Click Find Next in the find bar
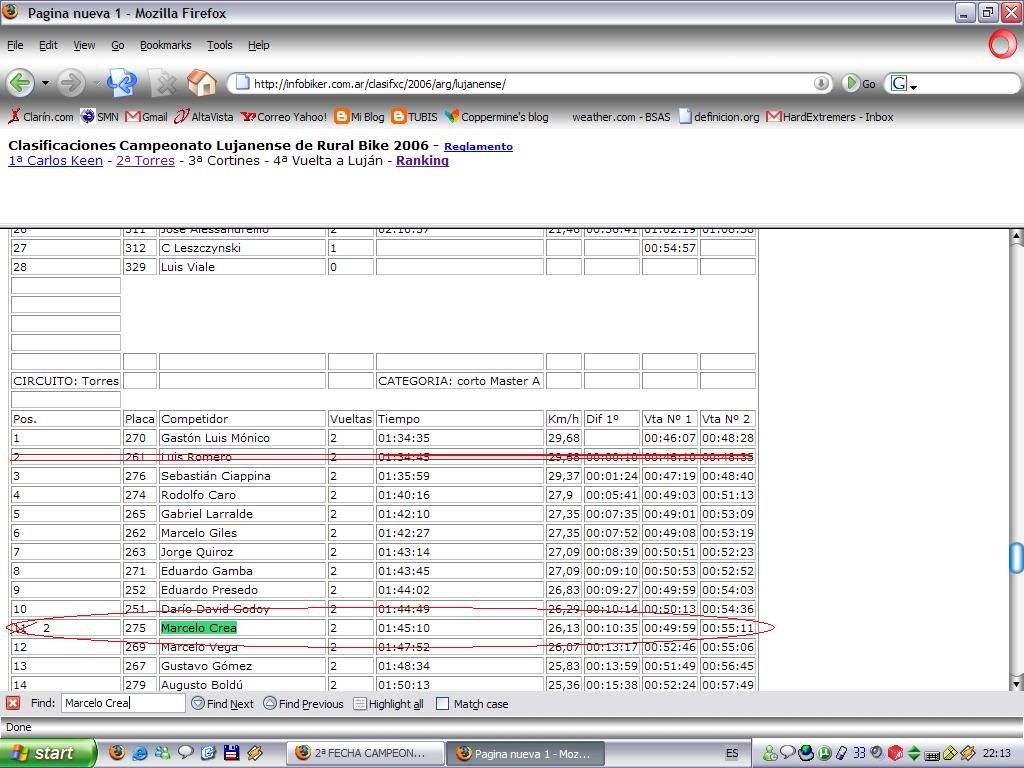Screen dimensions: 1024x768 pyautogui.click(x=222, y=704)
